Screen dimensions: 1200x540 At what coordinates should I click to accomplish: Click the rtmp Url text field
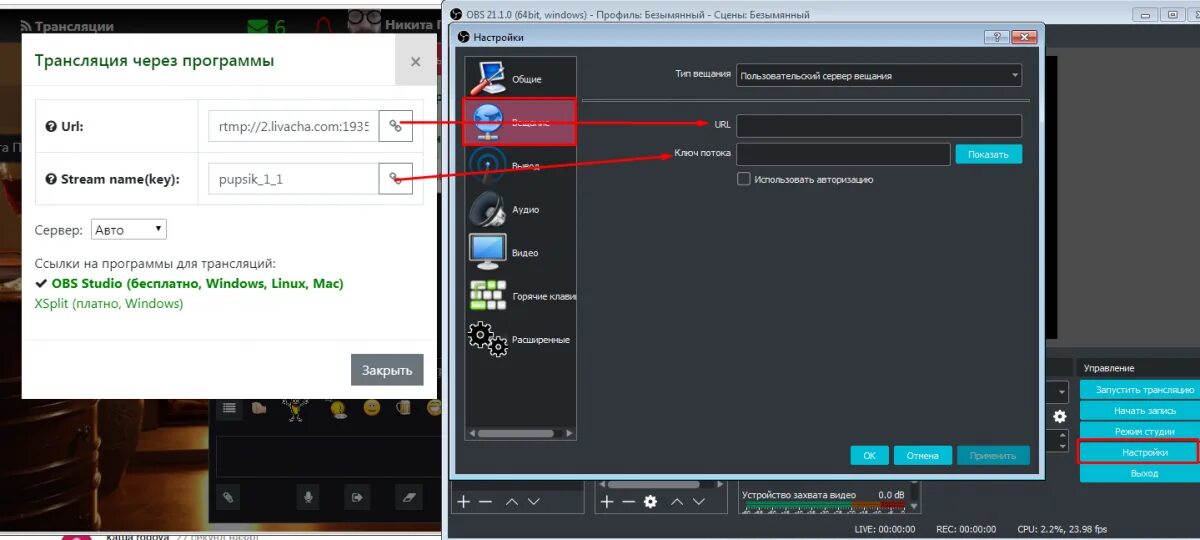(x=294, y=126)
